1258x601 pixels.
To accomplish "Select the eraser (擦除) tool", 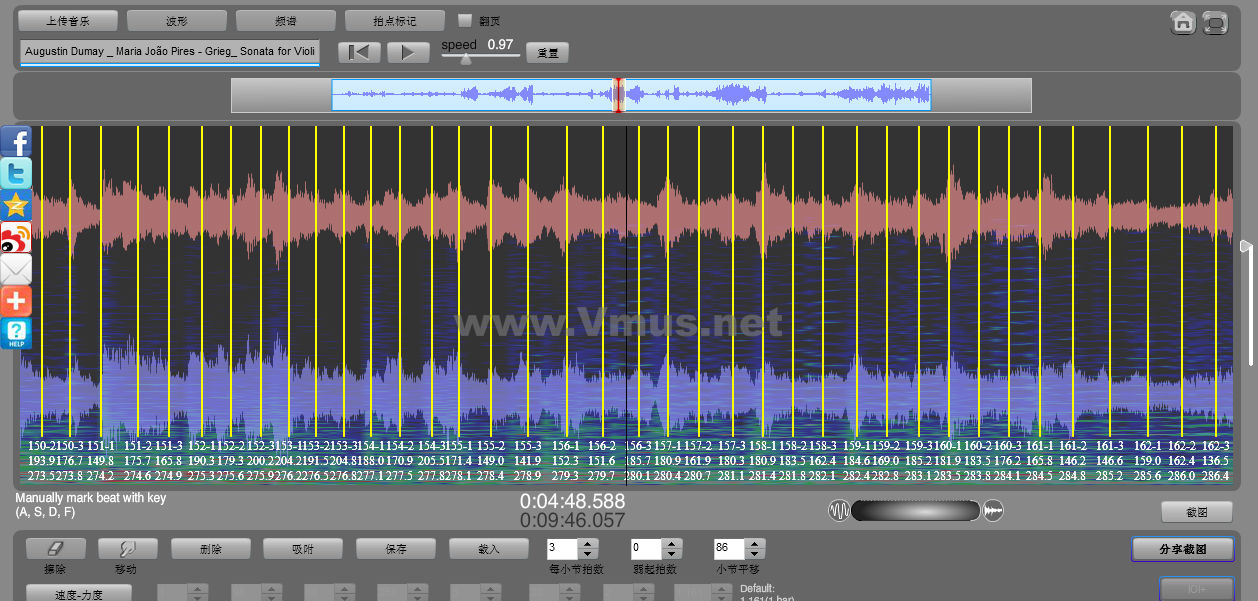I will pos(56,548).
